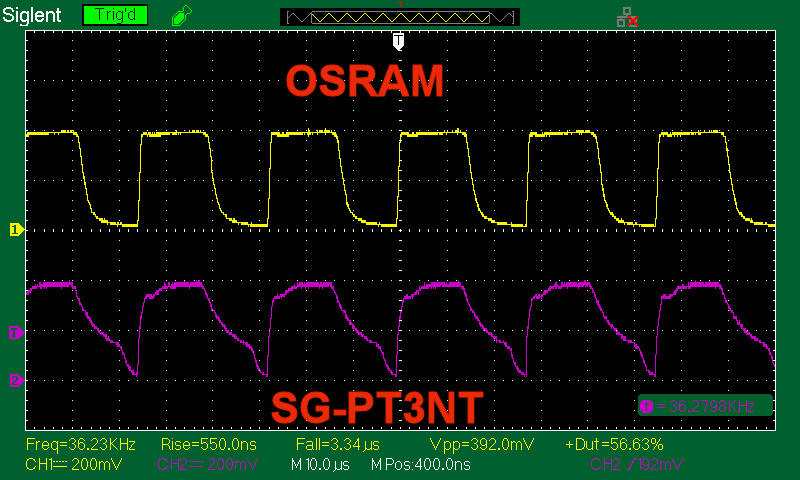Screen dimensions: 800x480
Task: Click the M Pos:400.0ns readout
Action: coord(420,464)
